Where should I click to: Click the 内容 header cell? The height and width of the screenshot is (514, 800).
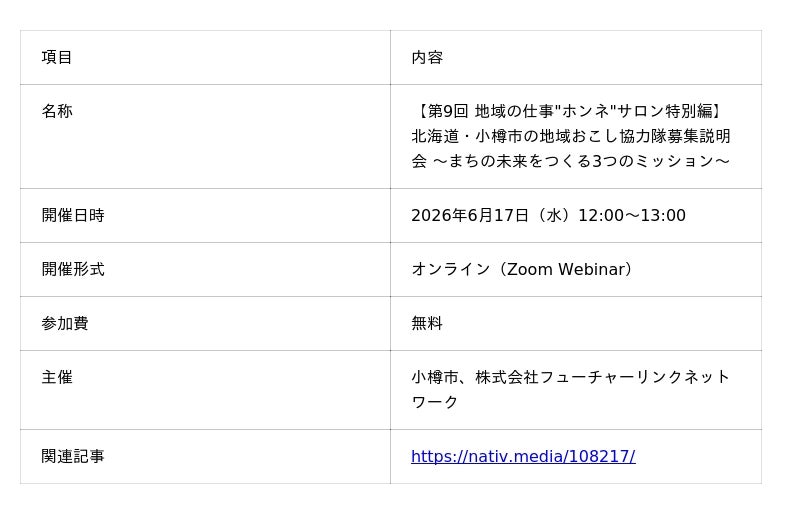(x=576, y=57)
